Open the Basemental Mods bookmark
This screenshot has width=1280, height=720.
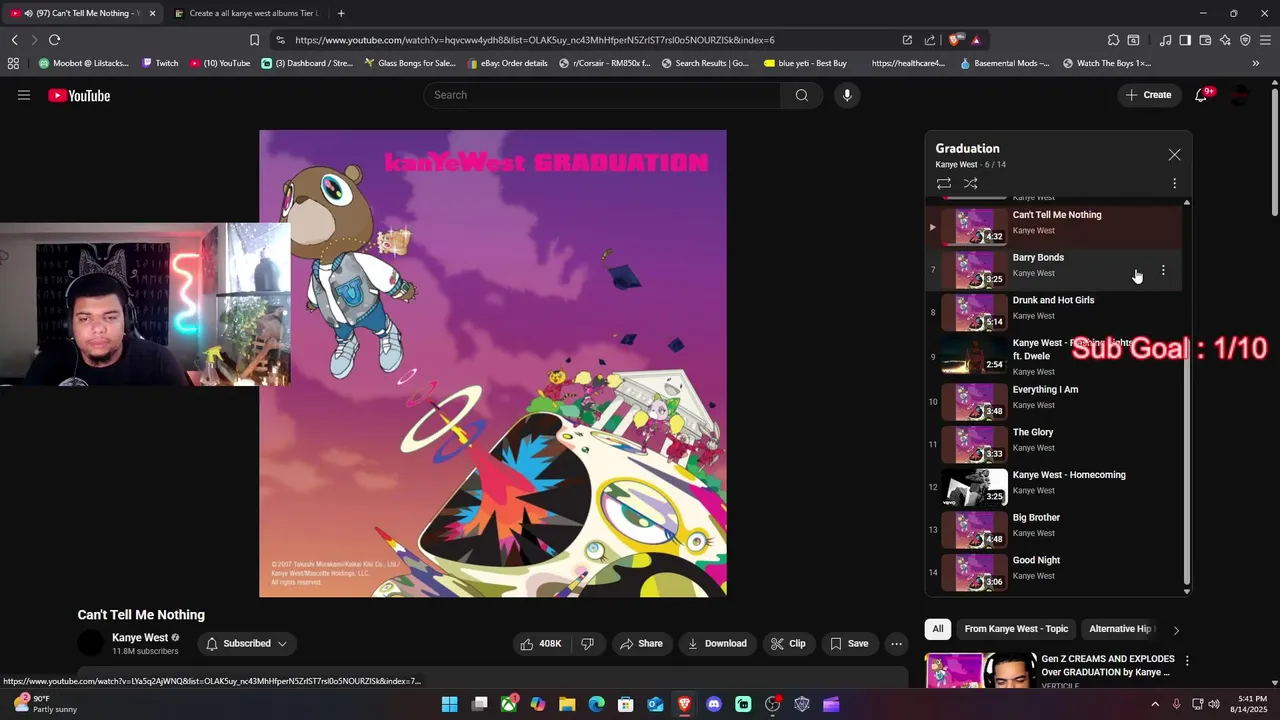coord(1004,63)
